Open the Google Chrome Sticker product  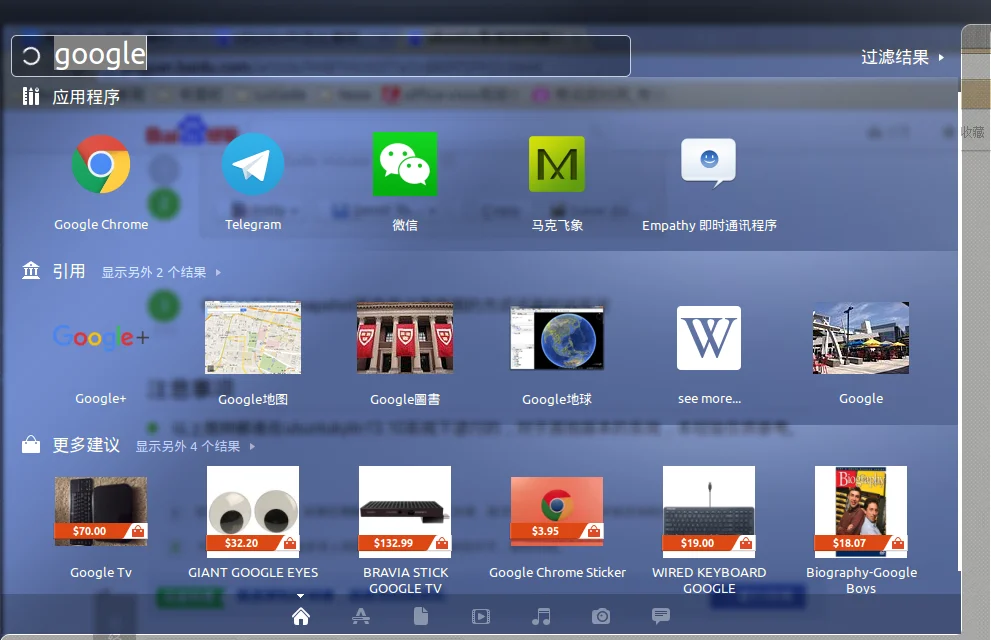(557, 511)
